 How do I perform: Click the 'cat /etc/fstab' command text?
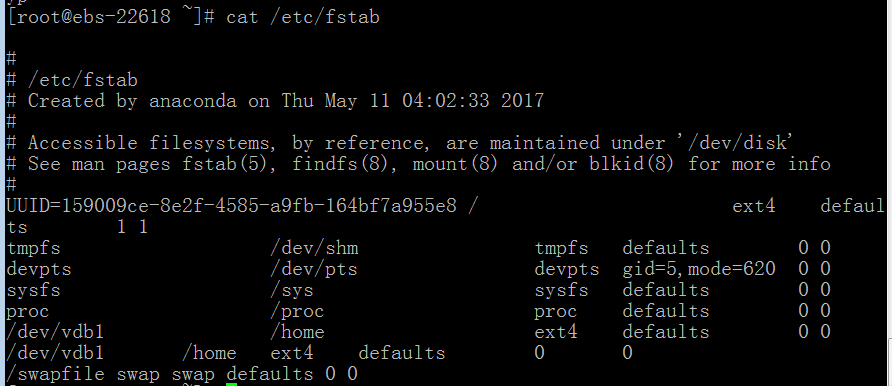303,17
